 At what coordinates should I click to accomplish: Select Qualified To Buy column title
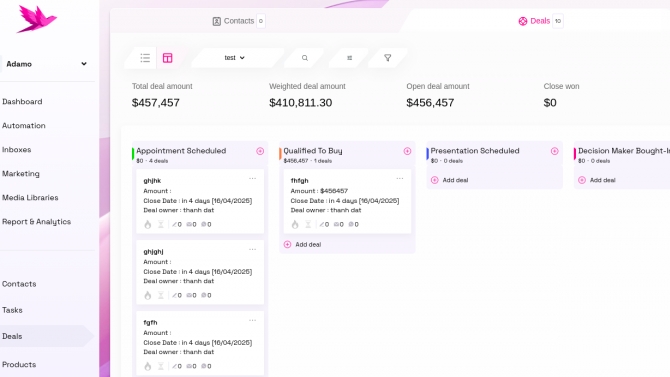click(x=313, y=151)
